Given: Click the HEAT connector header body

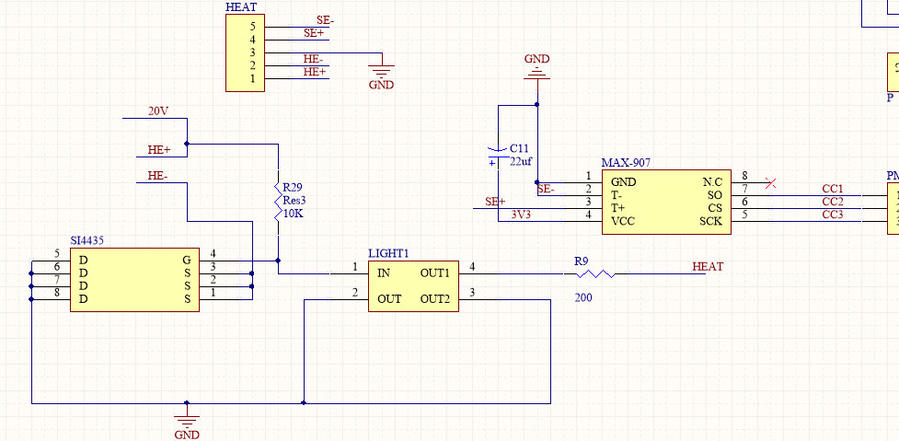Looking at the screenshot, I should pos(246,52).
